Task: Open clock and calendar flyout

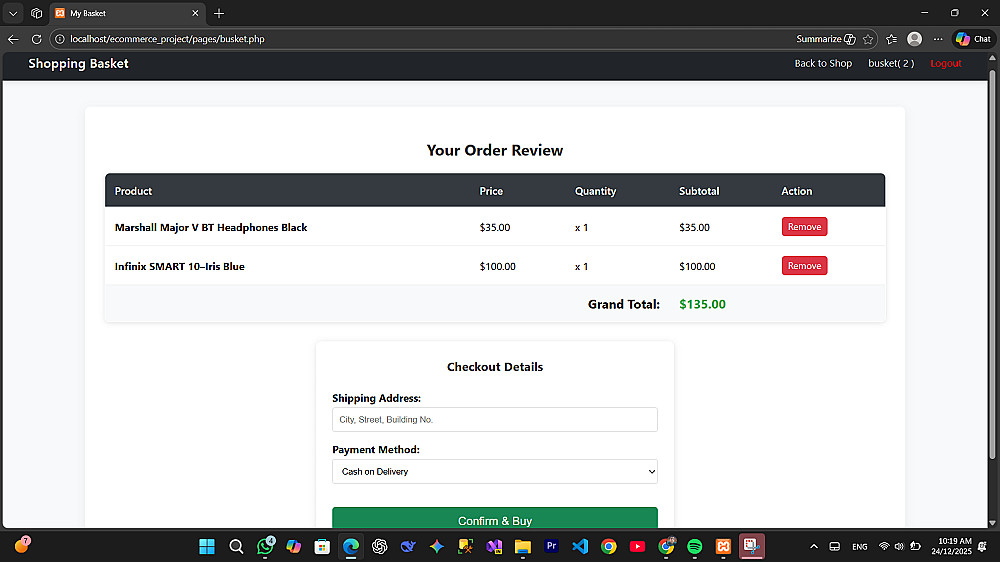Action: [x=951, y=546]
